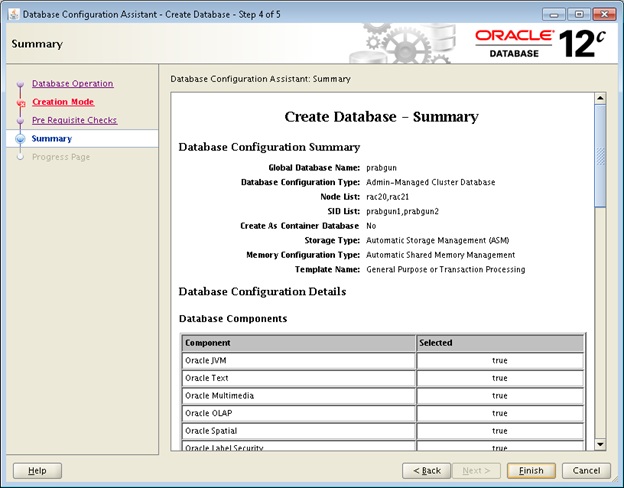Click the Oracle Text table row
624x488 pixels.
point(383,378)
